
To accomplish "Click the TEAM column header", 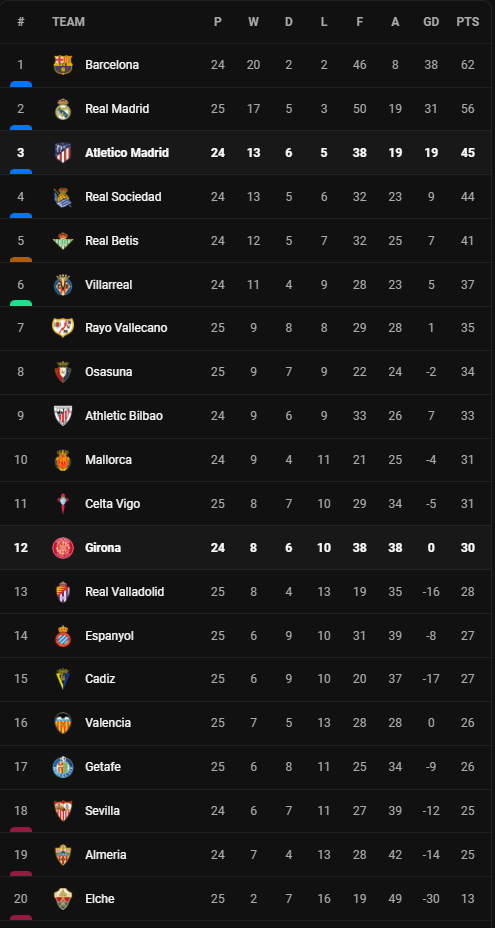I will pos(69,22).
